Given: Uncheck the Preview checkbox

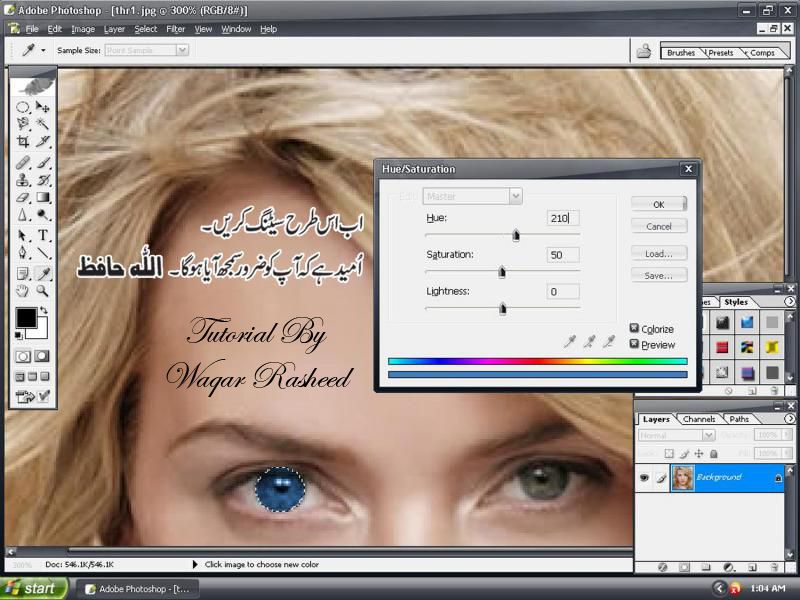Looking at the screenshot, I should (x=635, y=345).
